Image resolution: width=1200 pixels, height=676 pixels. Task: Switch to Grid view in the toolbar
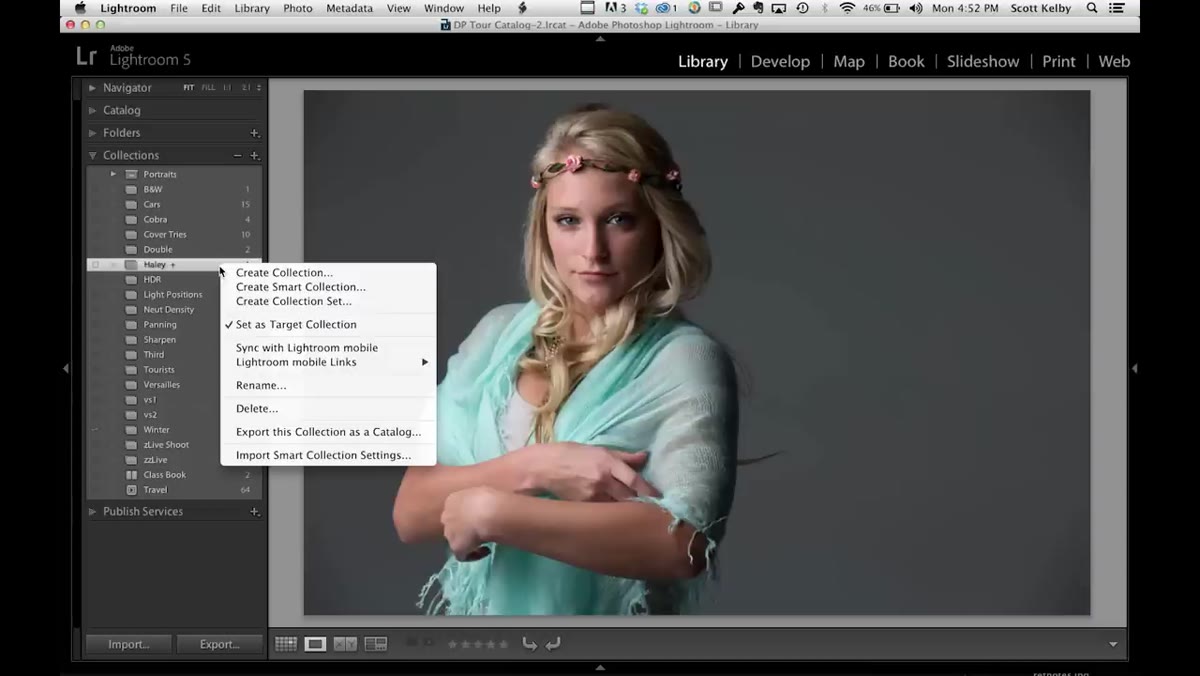pos(286,644)
